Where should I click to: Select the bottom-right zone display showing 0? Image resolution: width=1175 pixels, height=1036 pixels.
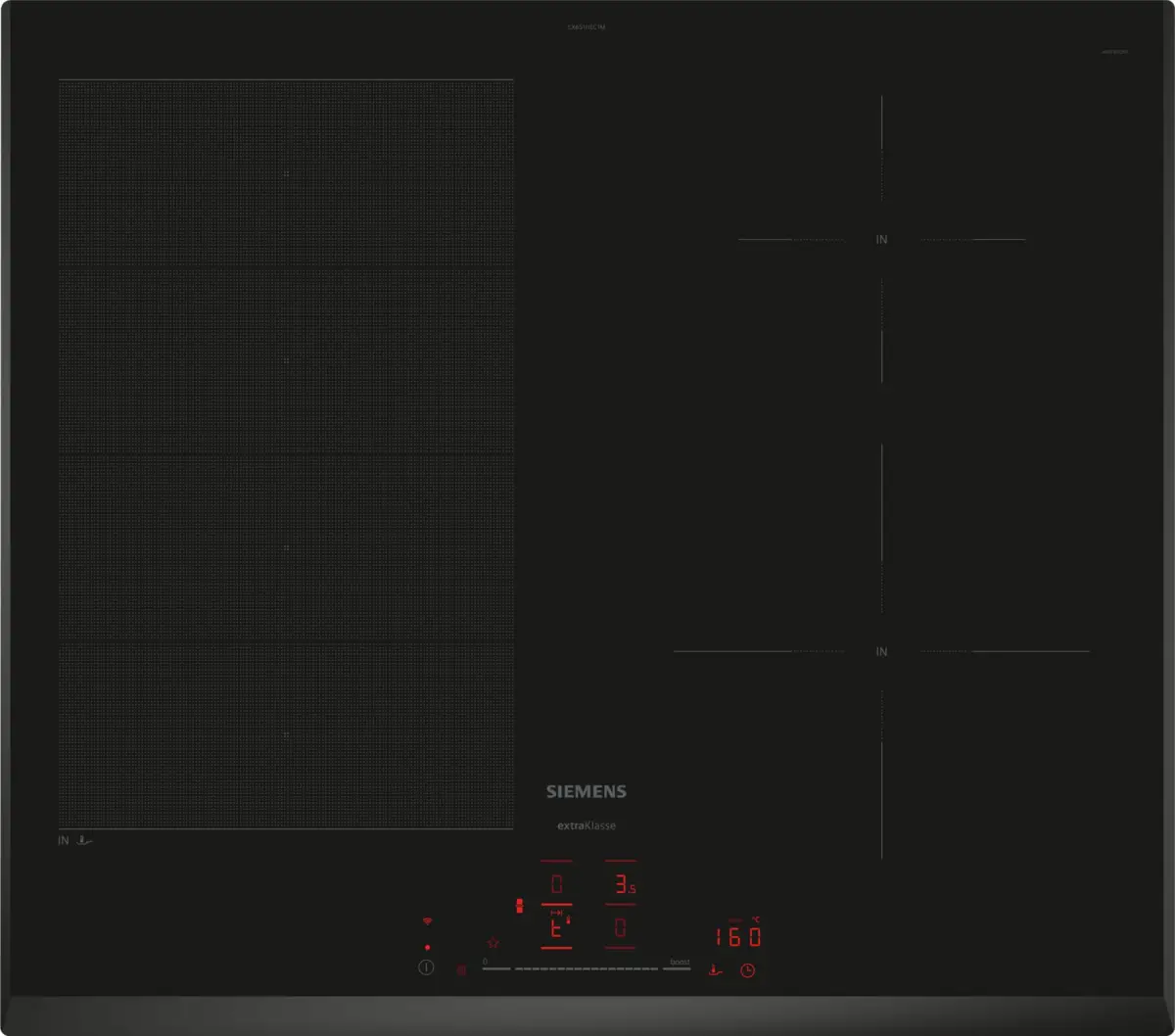[620, 928]
